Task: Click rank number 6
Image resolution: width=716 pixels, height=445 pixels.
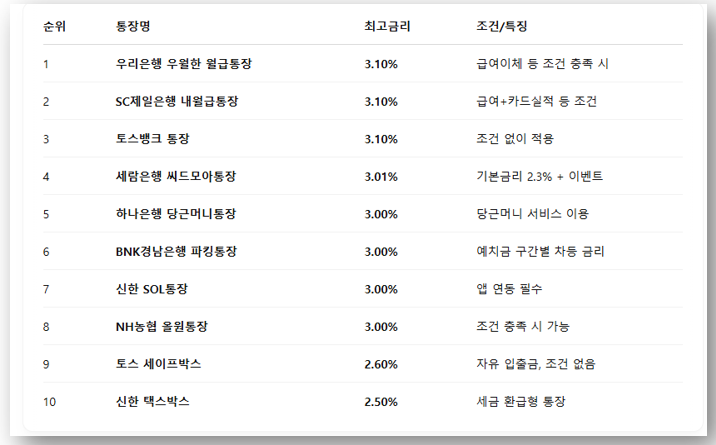Action: tap(46, 252)
